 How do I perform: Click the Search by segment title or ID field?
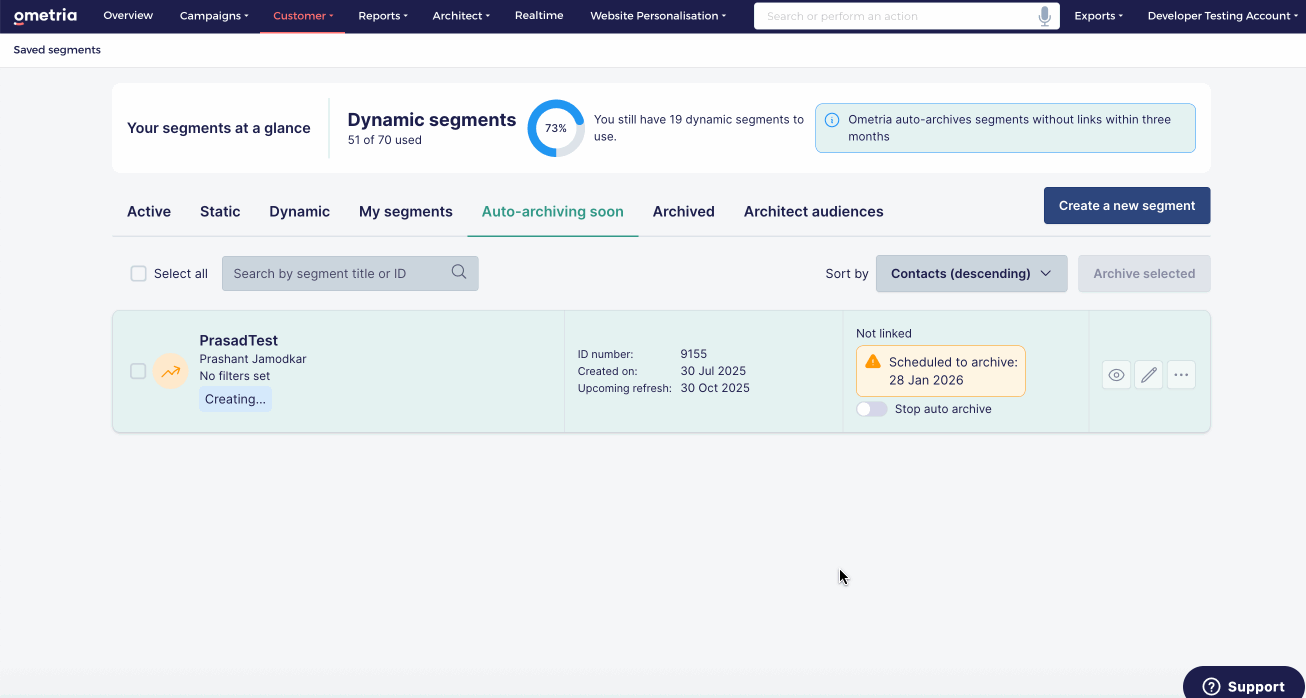[x=350, y=273]
